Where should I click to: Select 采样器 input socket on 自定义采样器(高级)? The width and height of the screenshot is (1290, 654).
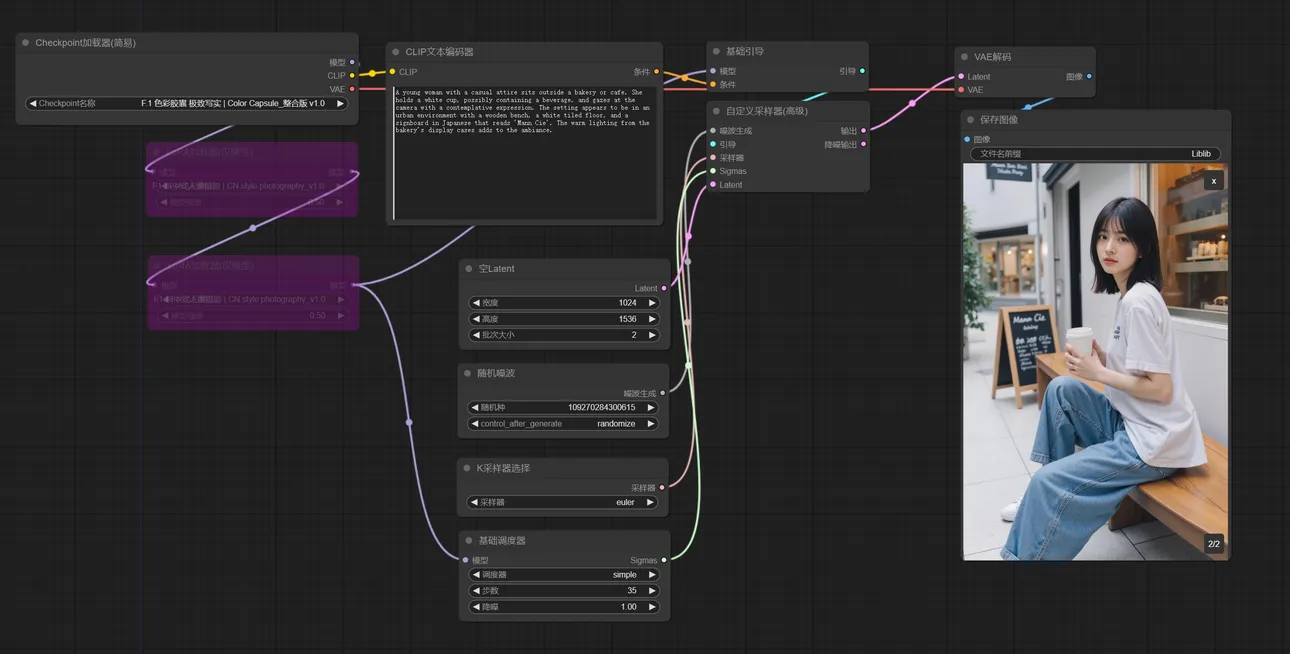coord(713,158)
